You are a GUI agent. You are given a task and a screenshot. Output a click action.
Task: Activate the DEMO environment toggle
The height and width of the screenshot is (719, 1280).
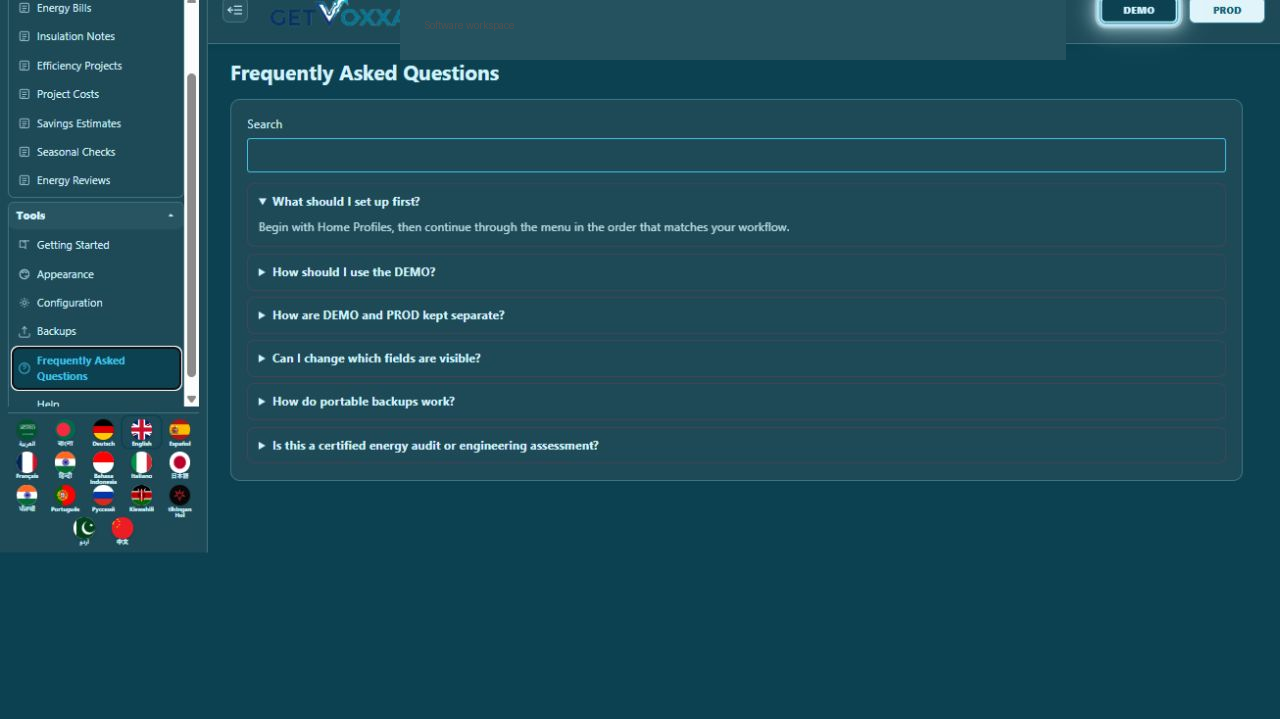click(1139, 10)
